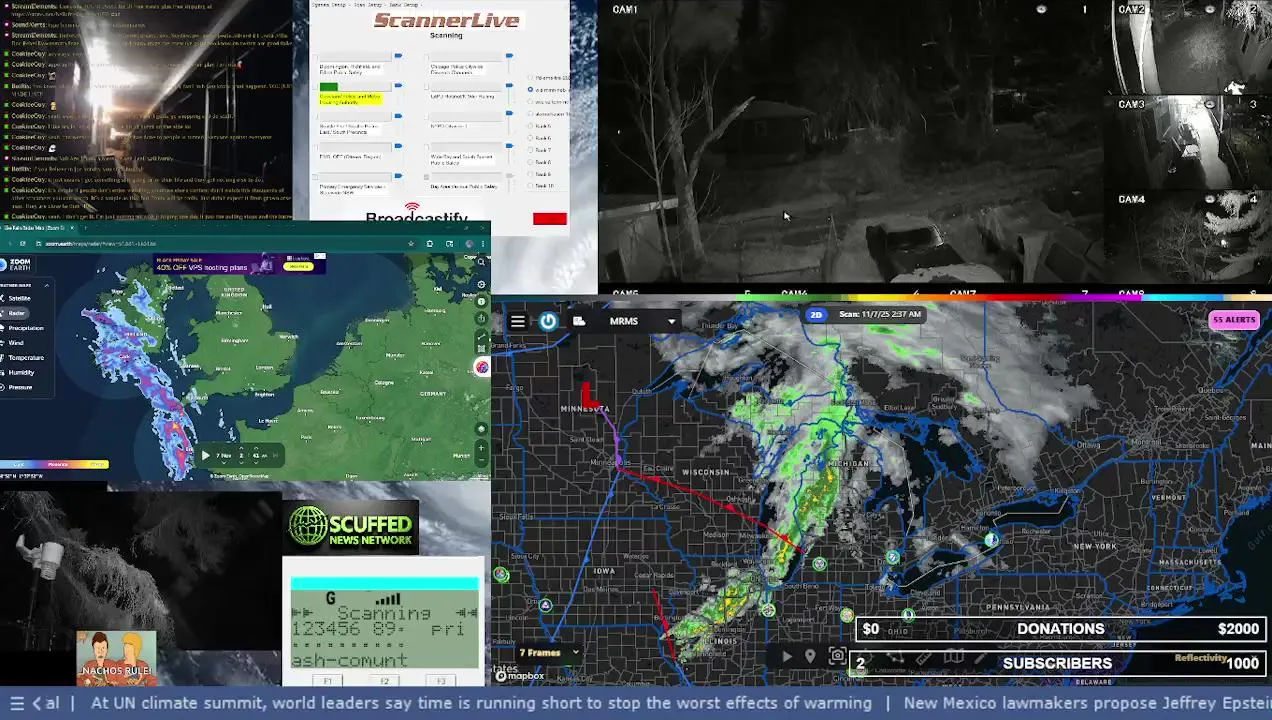Click the Zoom Earth logo
This screenshot has width=1272, height=720.
pos(16,265)
